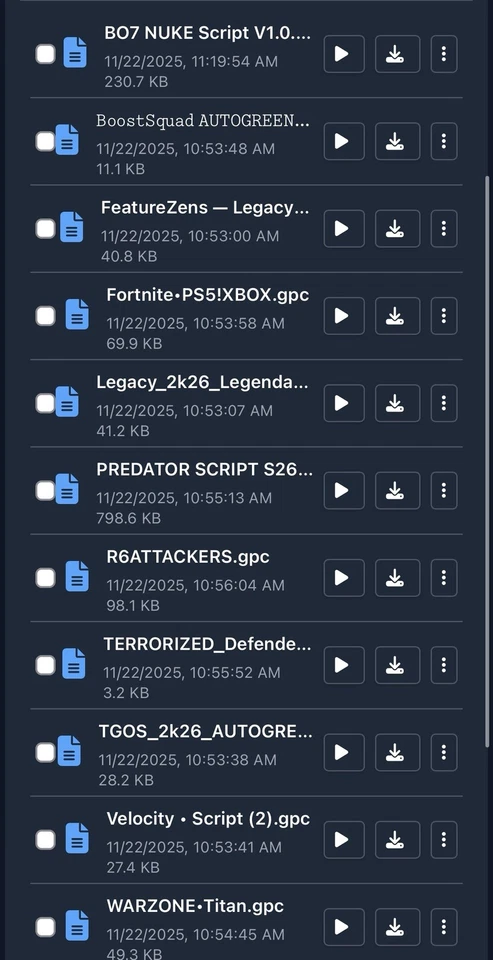Show more options for WARZONE•Titan.gpc
This screenshot has height=960, width=493.
pos(444,927)
